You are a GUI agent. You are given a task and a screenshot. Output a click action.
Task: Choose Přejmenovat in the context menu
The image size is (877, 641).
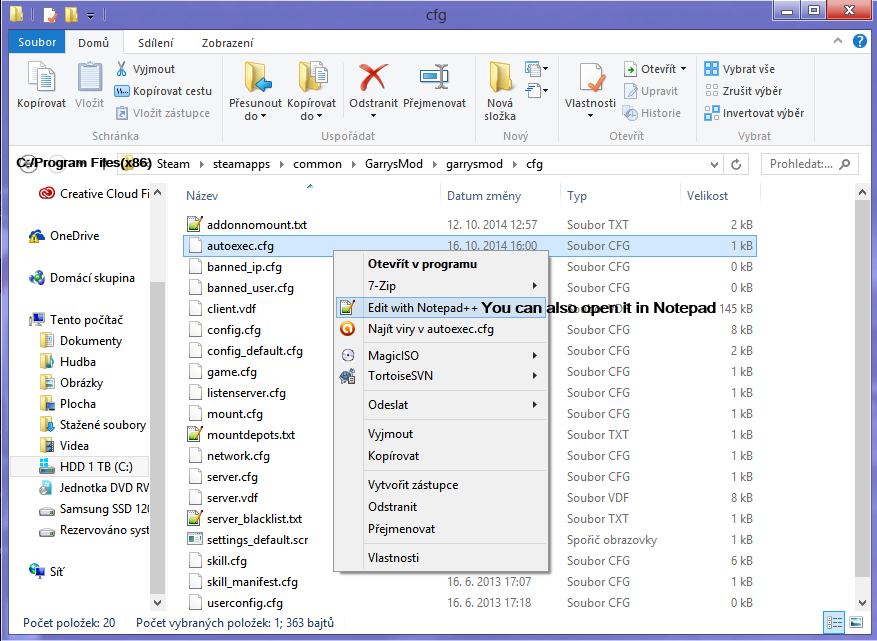click(441, 529)
